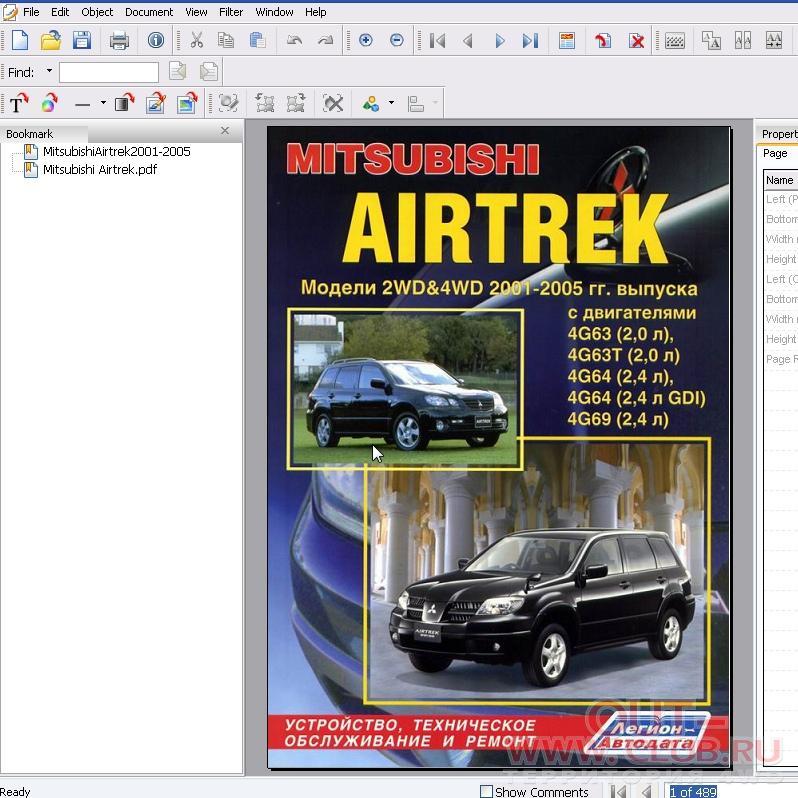Copy icon in main toolbar

coord(225,40)
